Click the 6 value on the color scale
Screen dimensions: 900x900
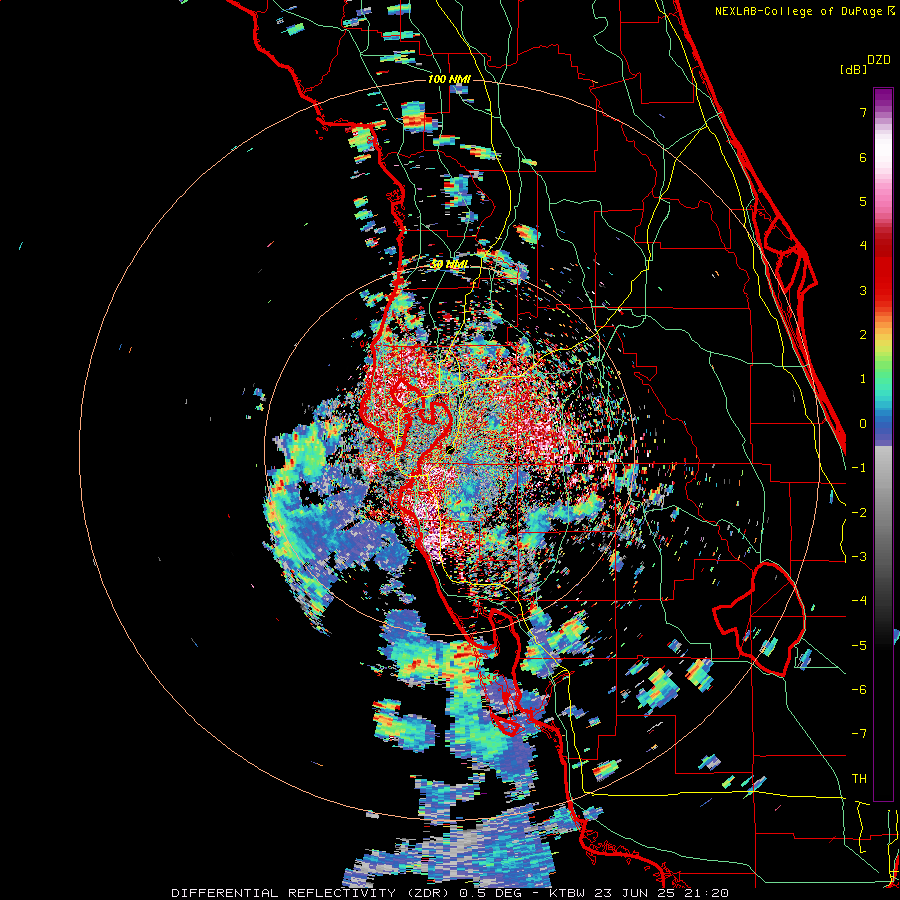click(863, 157)
